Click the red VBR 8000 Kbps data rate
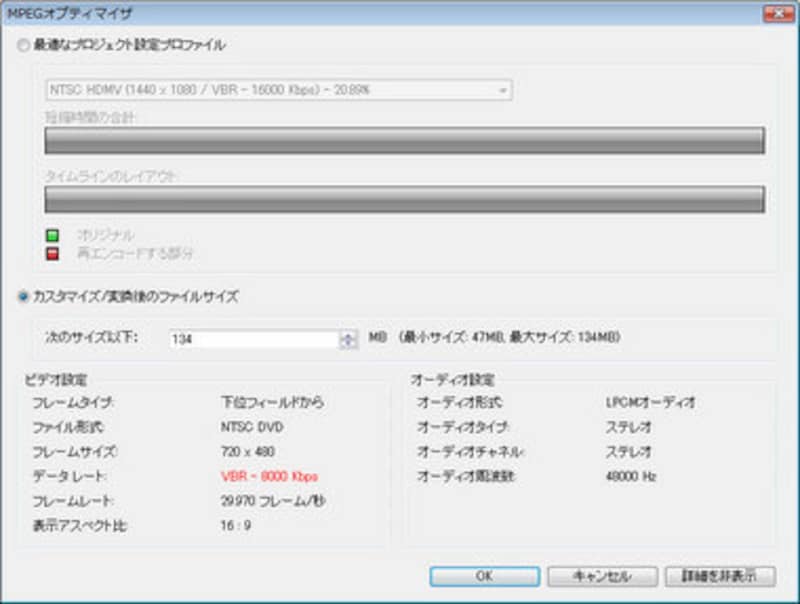Image resolution: width=800 pixels, height=604 pixels. (x=269, y=476)
